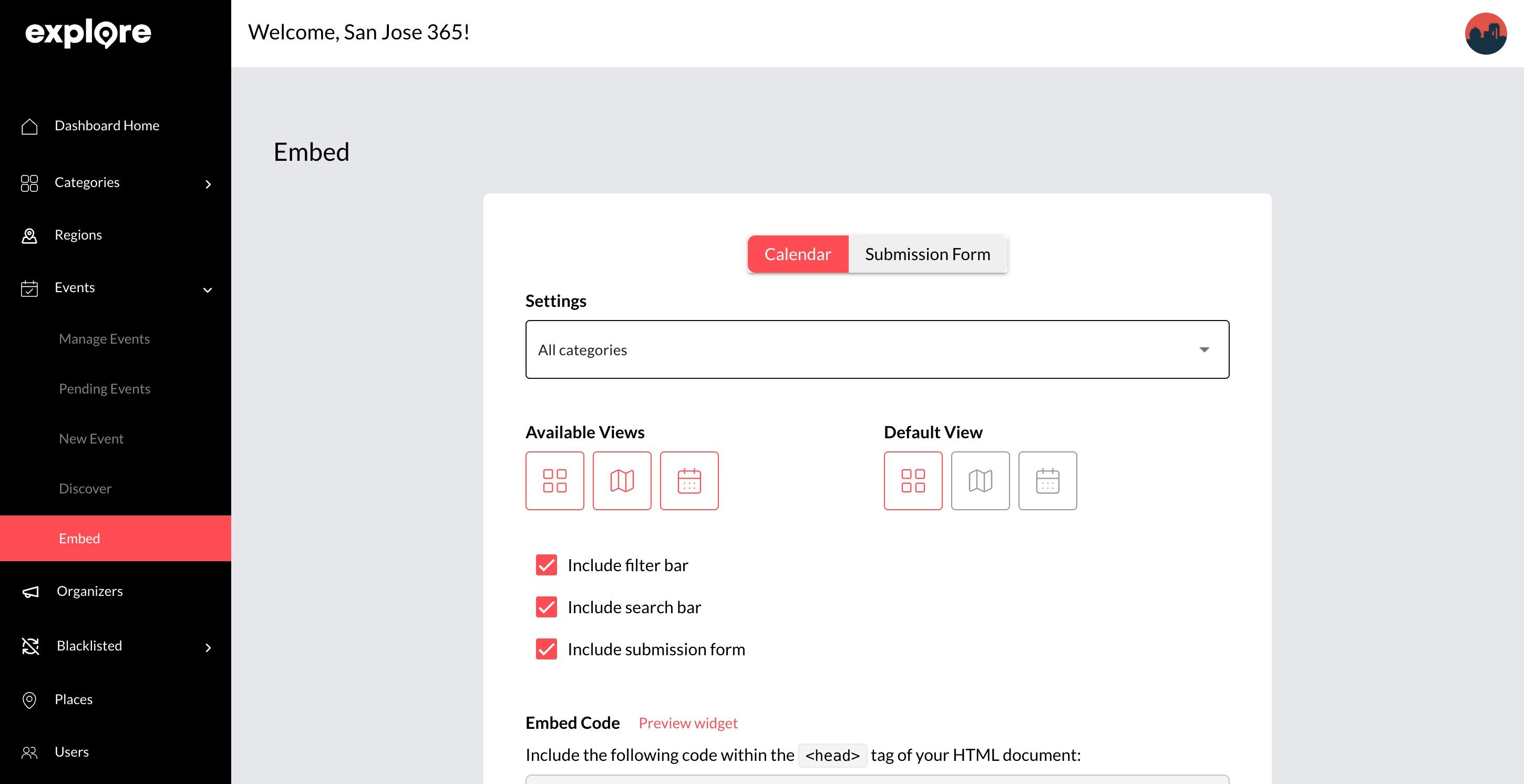Toggle grid view in Available Views

pyautogui.click(x=554, y=480)
